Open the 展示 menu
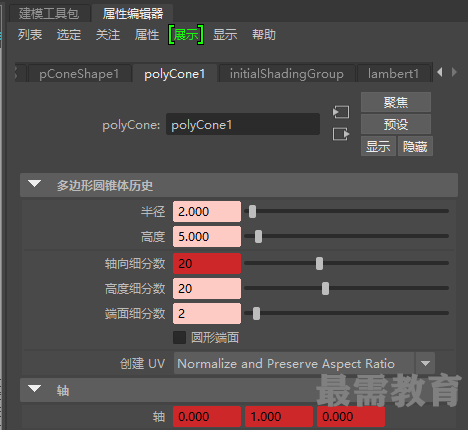The width and height of the screenshot is (468, 430). (x=186, y=35)
